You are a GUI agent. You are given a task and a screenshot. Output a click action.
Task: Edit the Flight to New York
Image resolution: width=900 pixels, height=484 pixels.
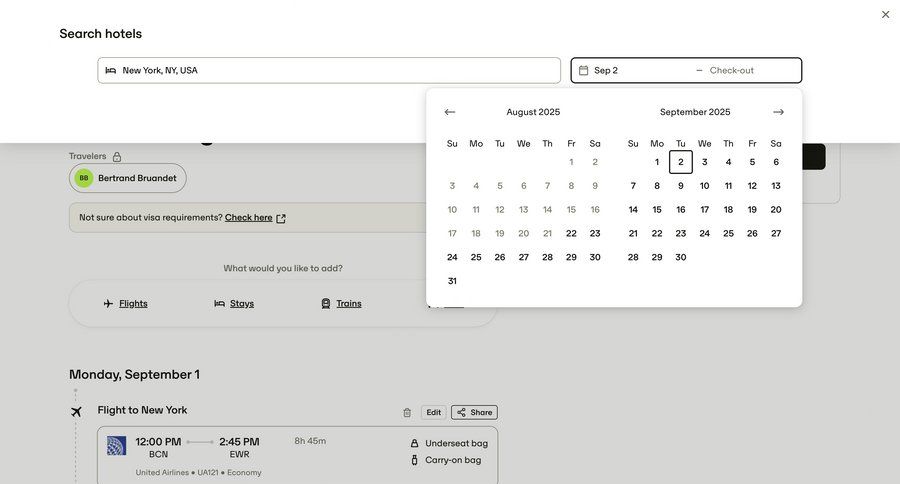click(x=433, y=412)
